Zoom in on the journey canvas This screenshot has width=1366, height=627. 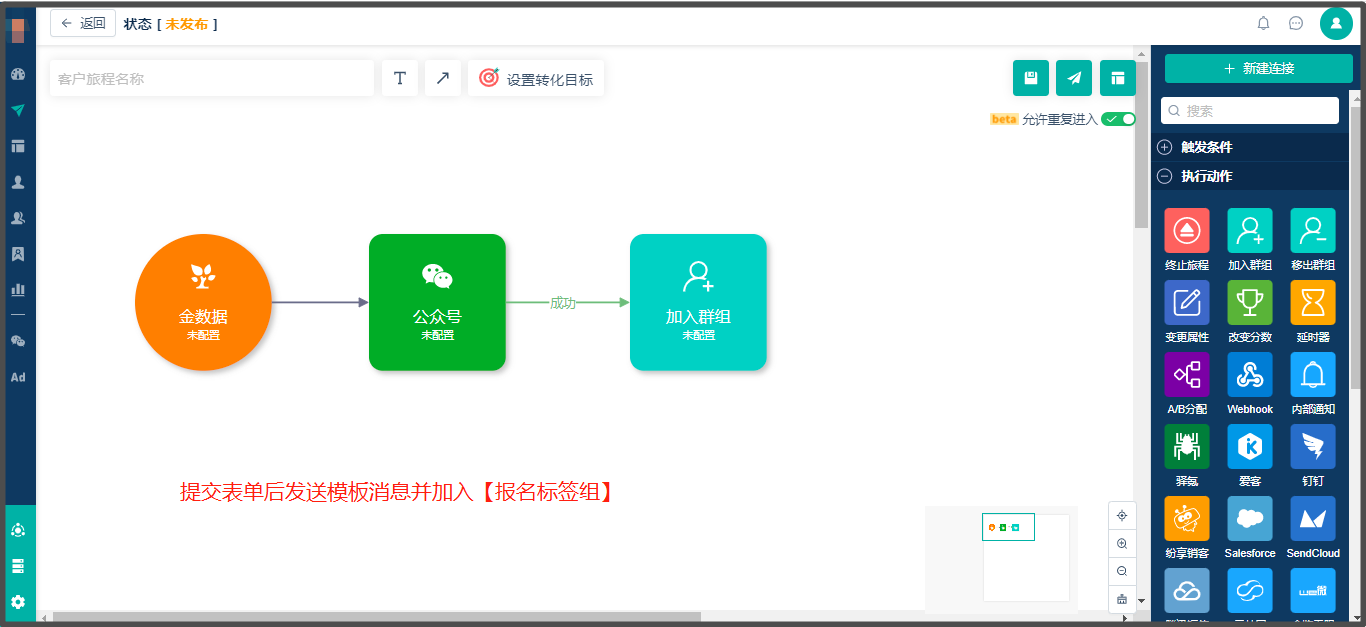(1122, 544)
